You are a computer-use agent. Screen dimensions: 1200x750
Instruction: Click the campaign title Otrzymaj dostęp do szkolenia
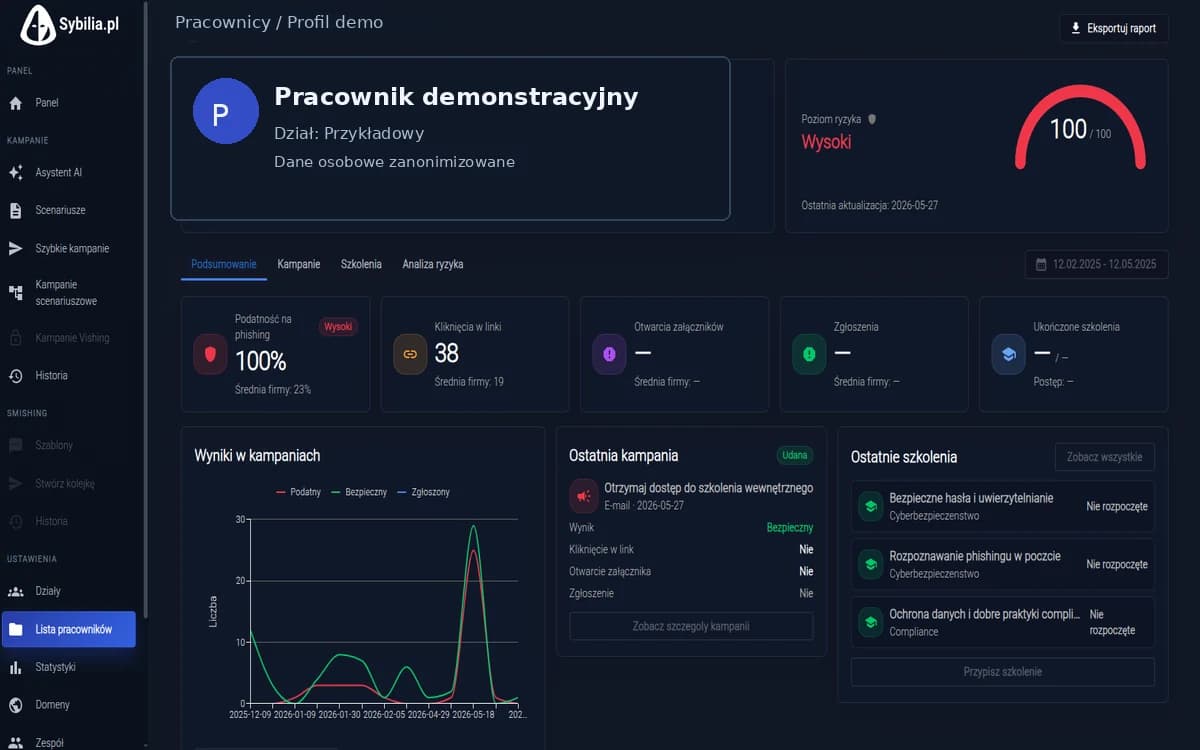pyautogui.click(x=708, y=488)
